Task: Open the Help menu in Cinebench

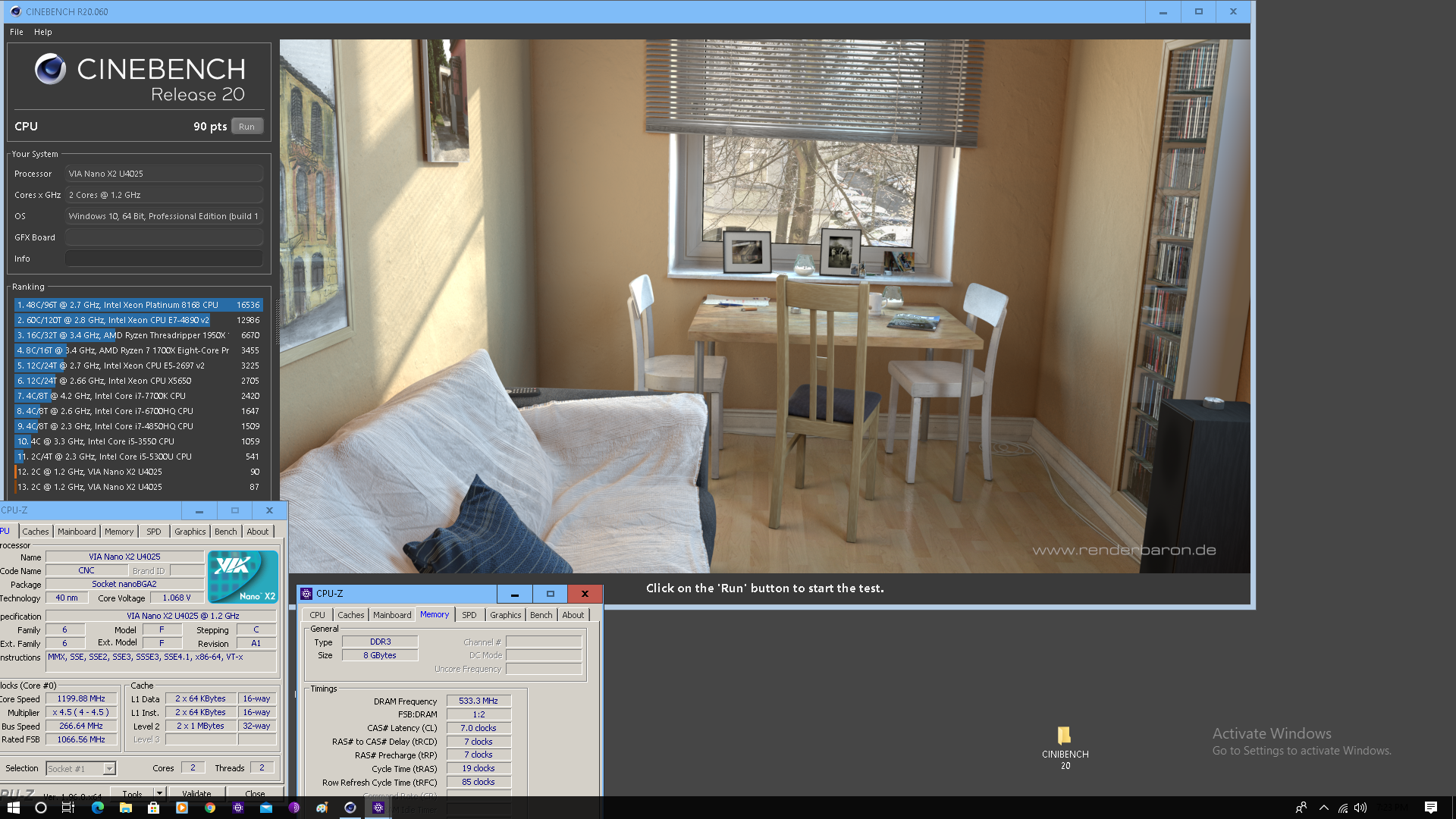Action: [x=43, y=32]
